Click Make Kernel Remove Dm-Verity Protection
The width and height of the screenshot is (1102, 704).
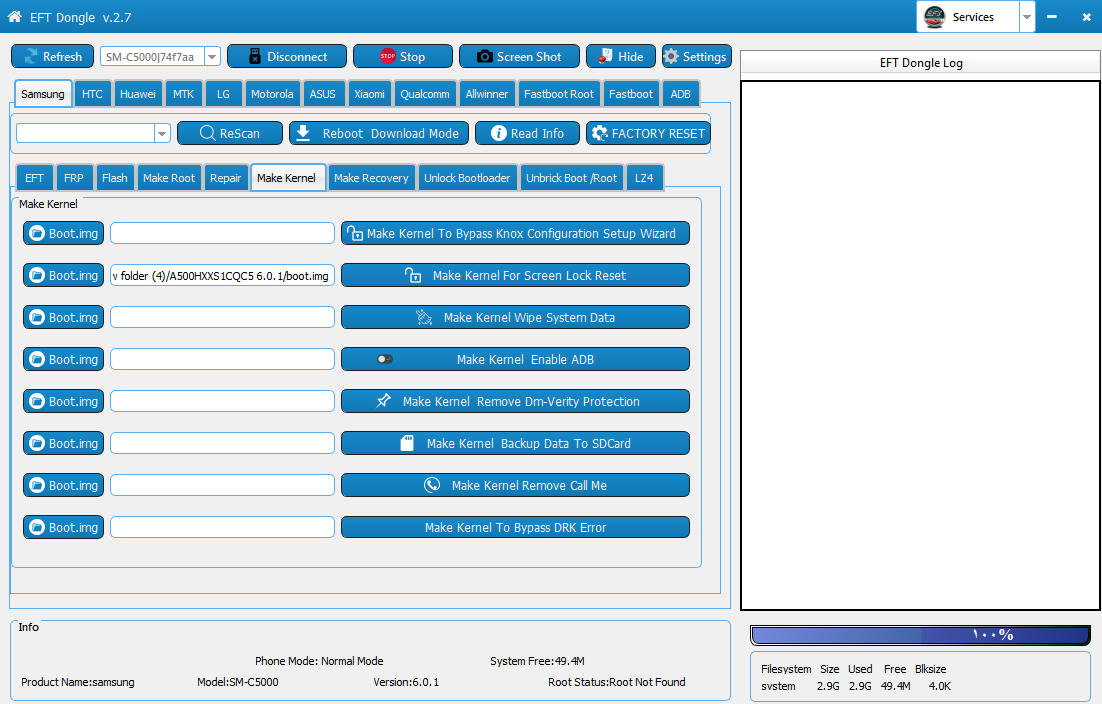point(515,401)
